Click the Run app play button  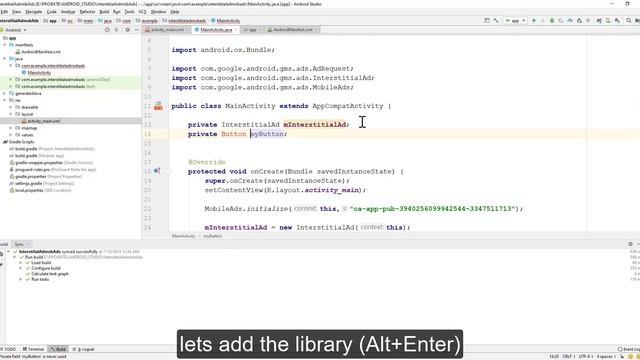[x=534, y=20]
